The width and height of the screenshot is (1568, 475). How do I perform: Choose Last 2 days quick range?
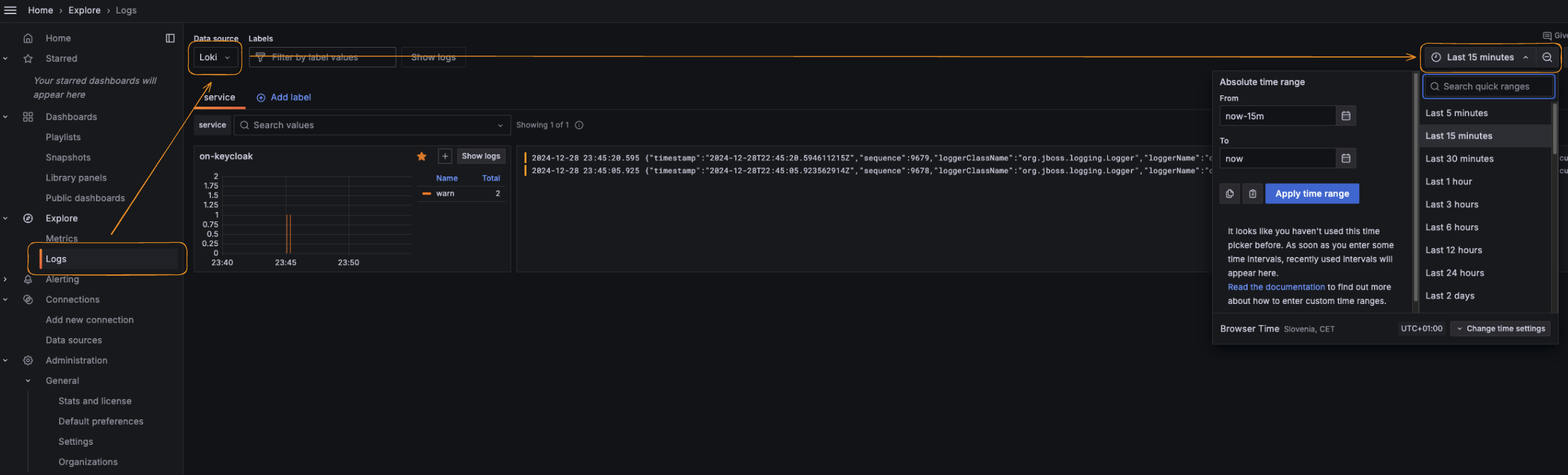point(1487,296)
